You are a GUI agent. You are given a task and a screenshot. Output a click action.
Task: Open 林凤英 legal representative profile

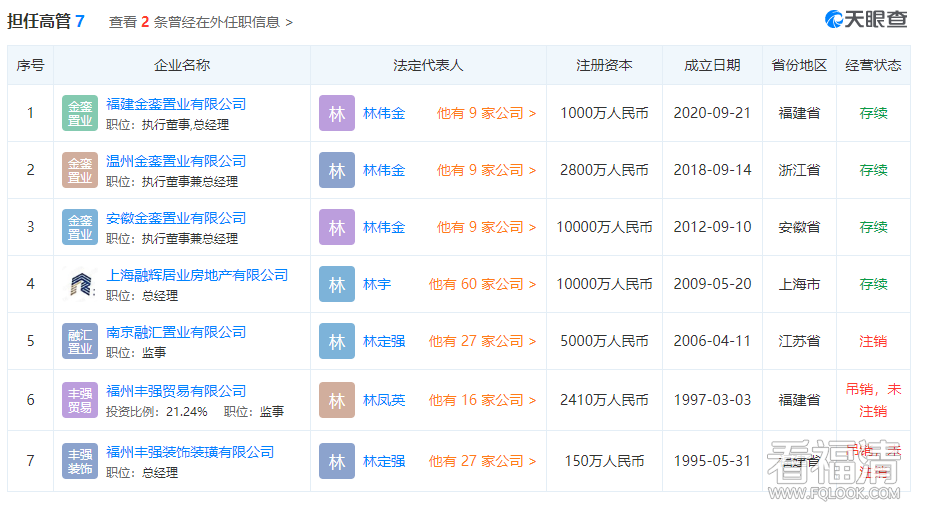pos(384,400)
